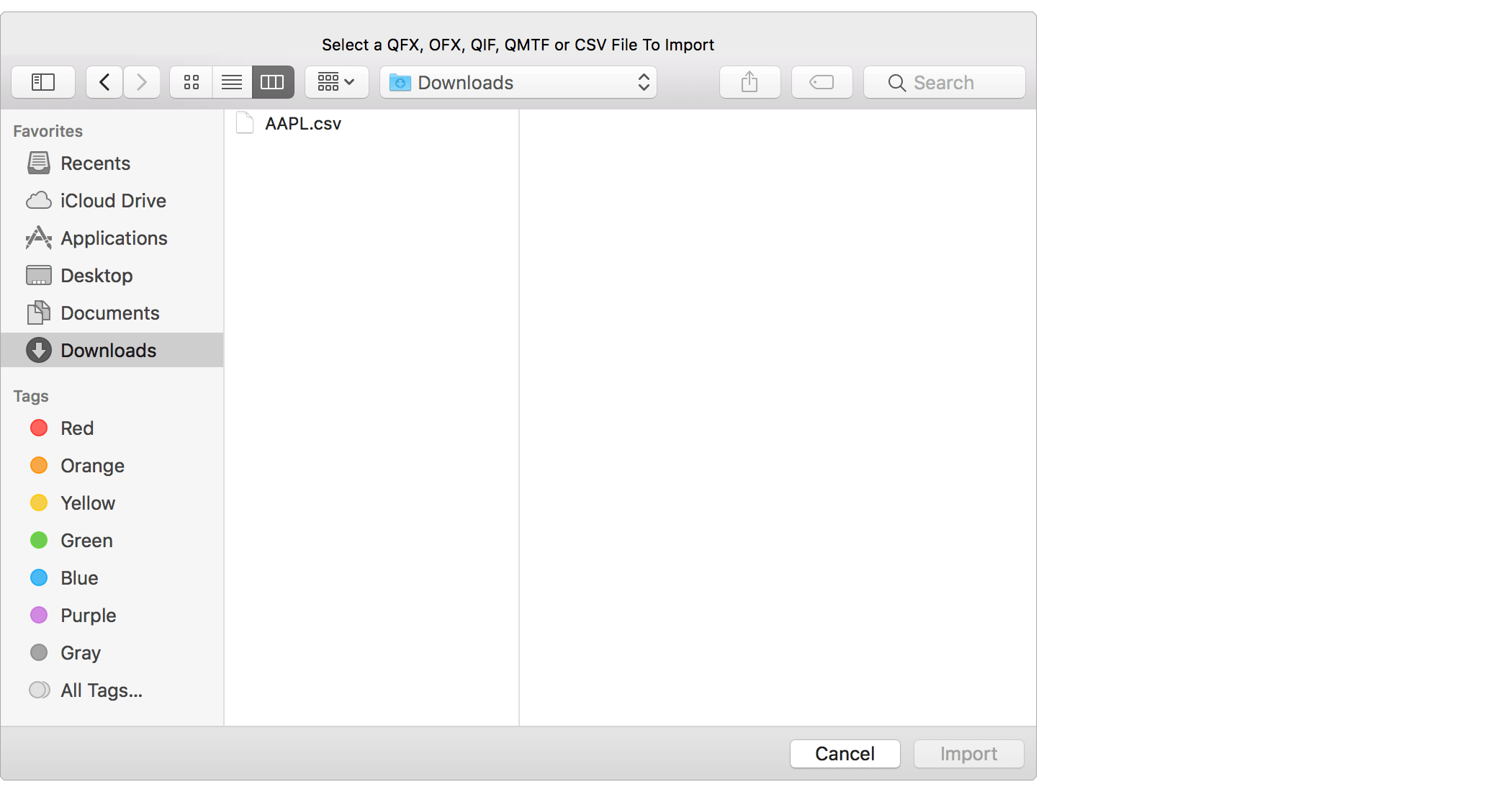Open the Applications folder

[114, 238]
